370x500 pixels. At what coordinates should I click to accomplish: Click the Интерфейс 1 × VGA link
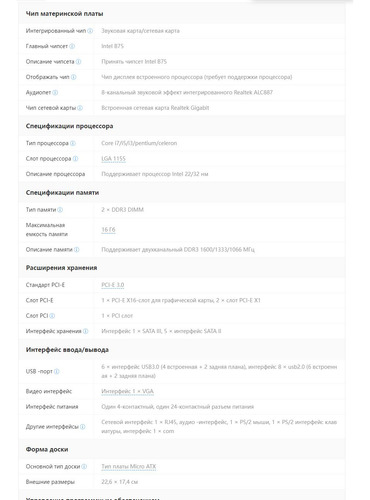tap(128, 391)
